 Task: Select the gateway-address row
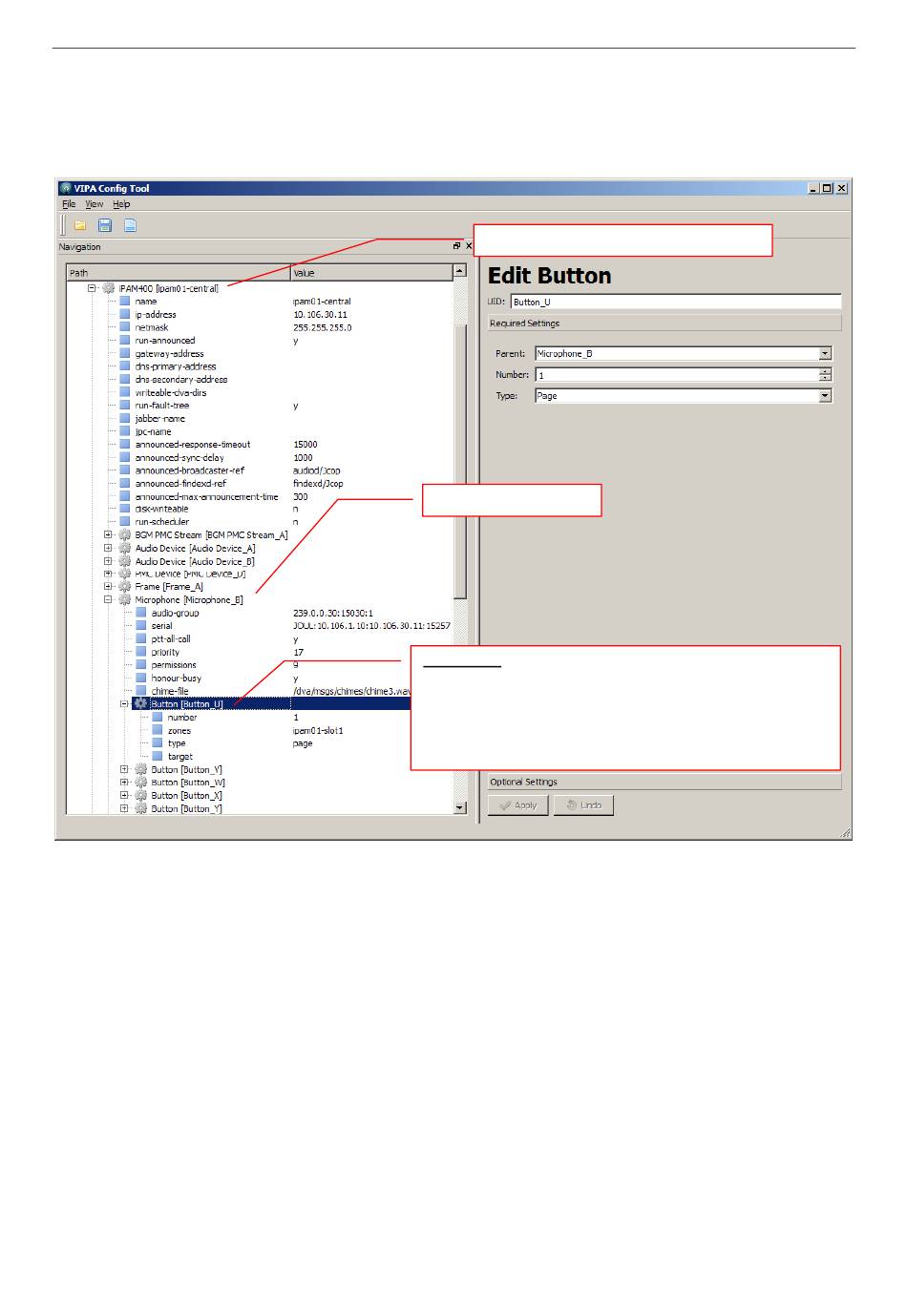259,353
